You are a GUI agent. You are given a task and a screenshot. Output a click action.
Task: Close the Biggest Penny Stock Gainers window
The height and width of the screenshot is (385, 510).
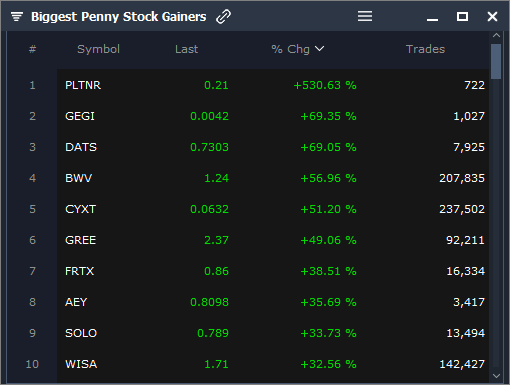pos(492,16)
